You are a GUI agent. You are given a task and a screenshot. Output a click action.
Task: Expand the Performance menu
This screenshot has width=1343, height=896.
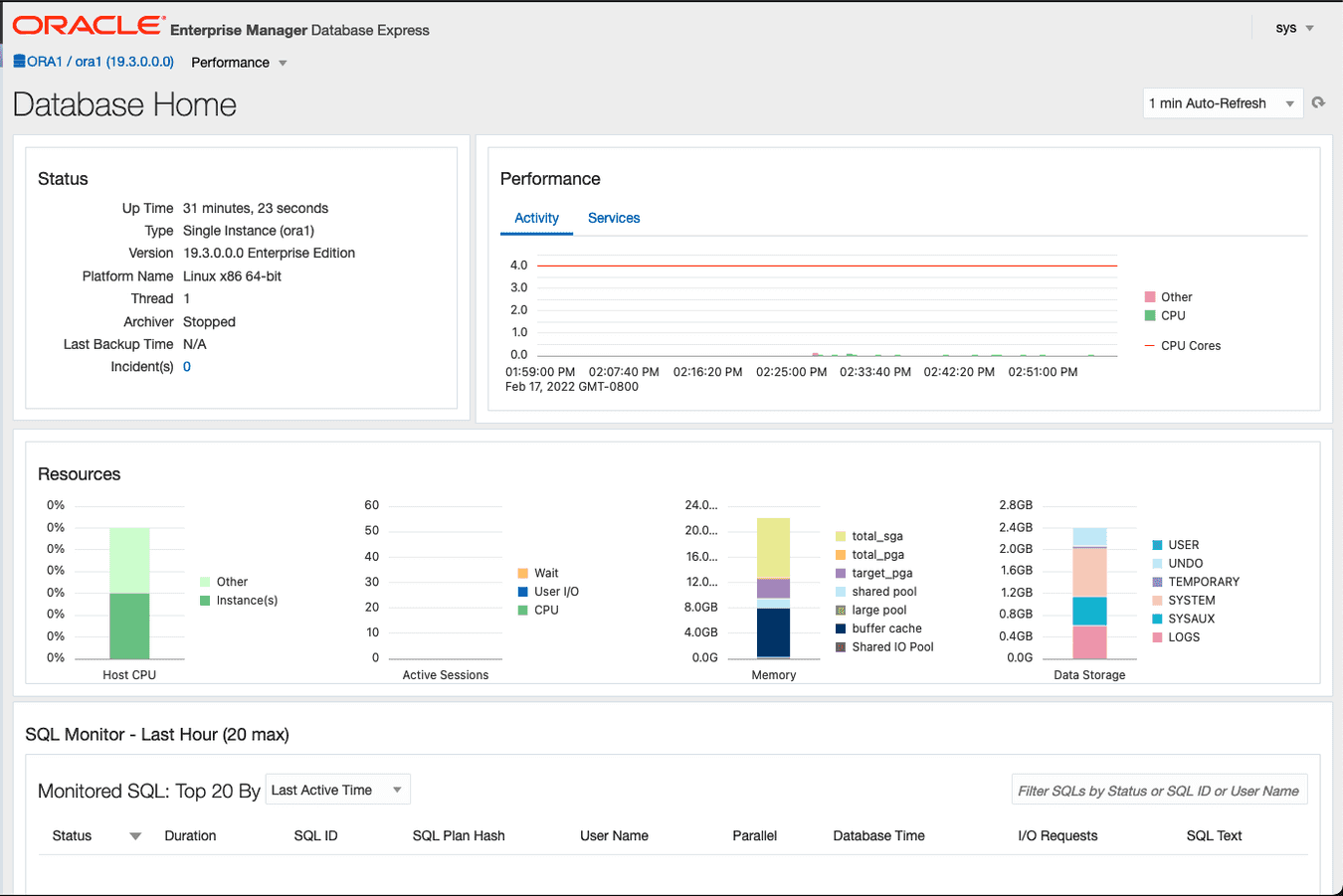pyautogui.click(x=239, y=63)
